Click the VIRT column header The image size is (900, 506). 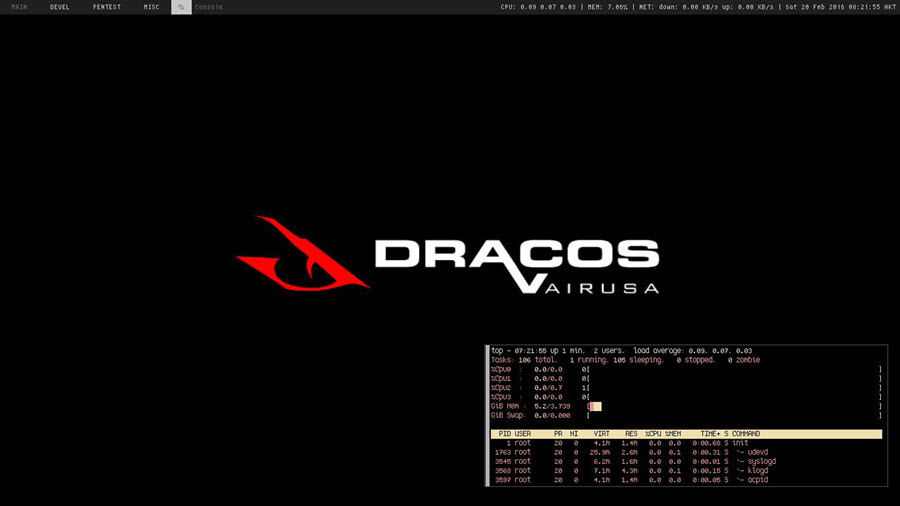(602, 434)
